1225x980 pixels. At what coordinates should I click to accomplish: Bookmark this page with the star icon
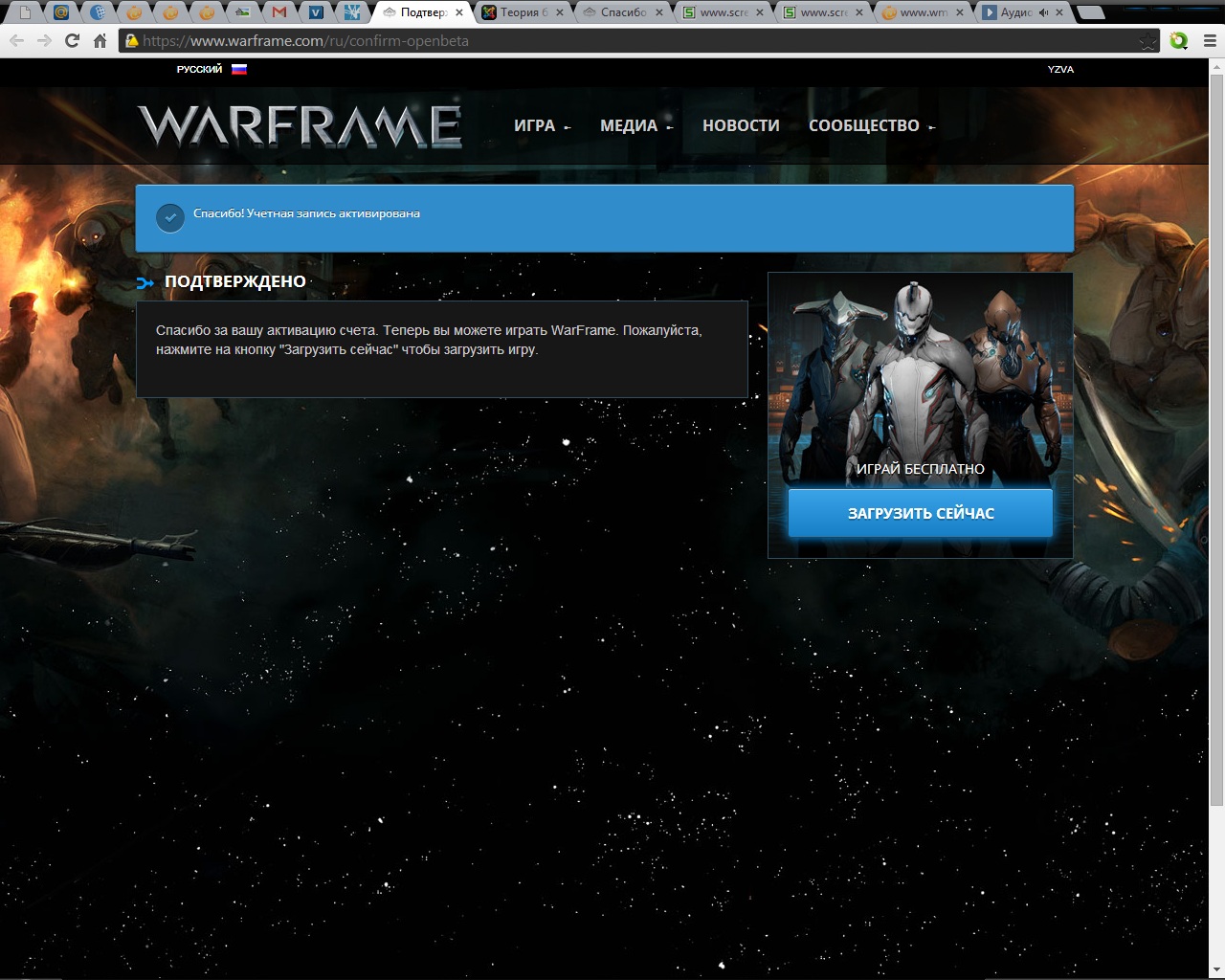(x=1148, y=41)
